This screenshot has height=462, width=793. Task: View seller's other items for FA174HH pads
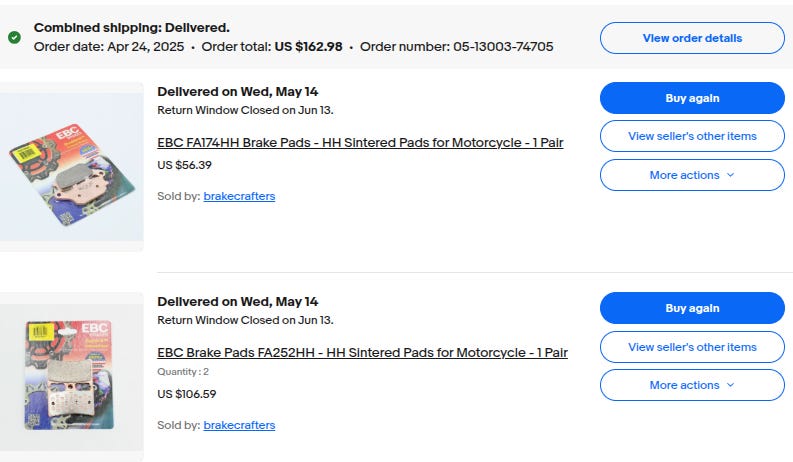tap(692, 136)
